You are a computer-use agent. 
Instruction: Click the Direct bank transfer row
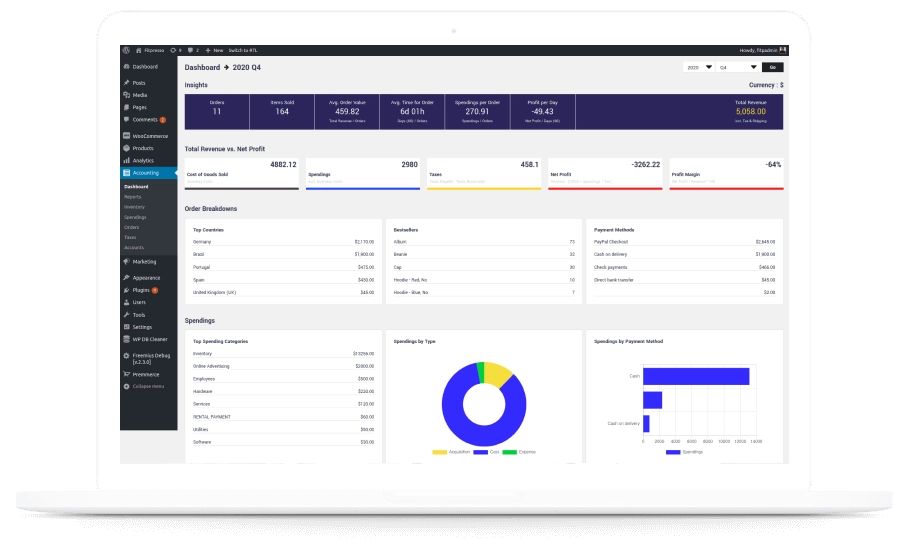click(x=684, y=280)
